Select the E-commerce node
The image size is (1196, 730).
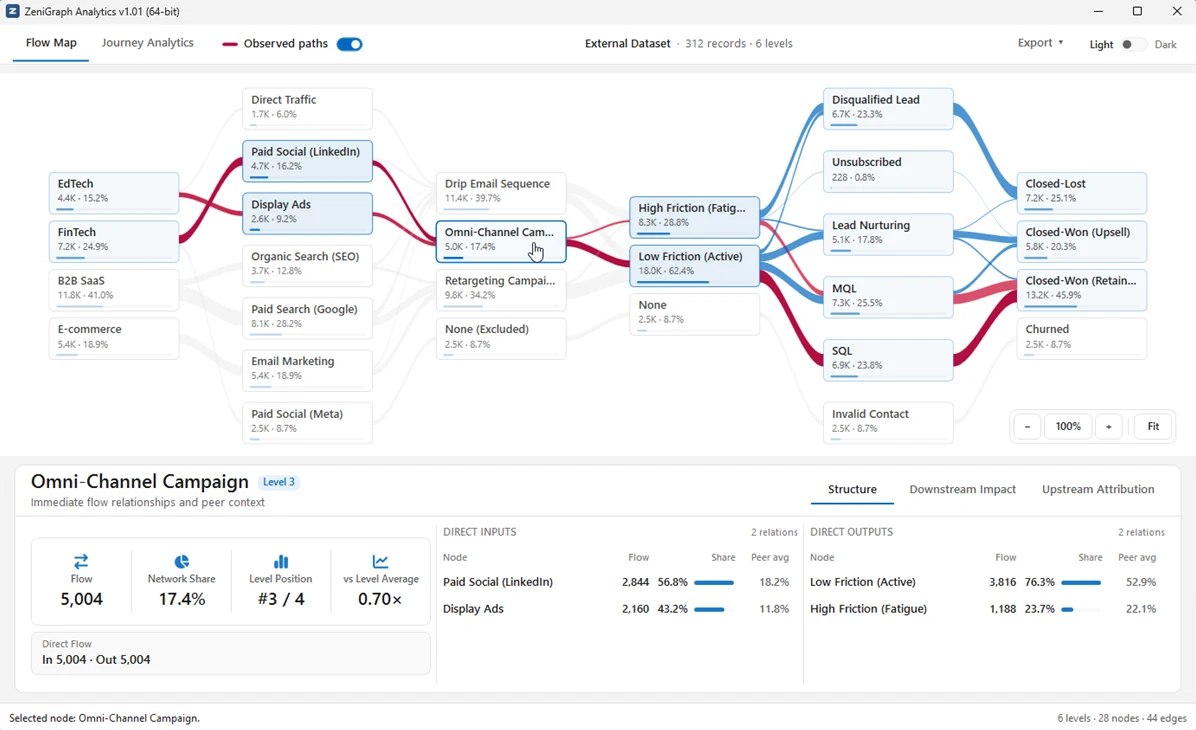coord(114,338)
